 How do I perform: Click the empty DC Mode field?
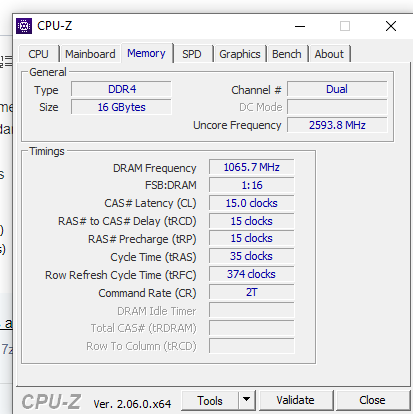[x=337, y=107]
